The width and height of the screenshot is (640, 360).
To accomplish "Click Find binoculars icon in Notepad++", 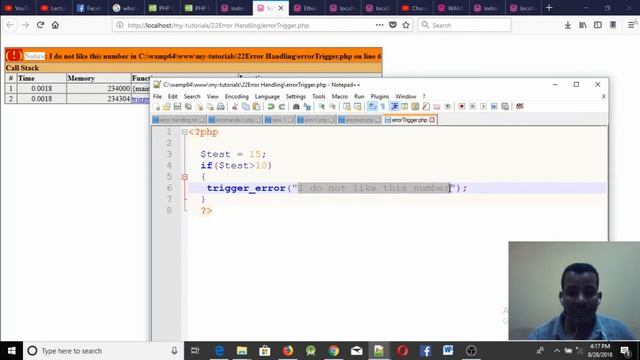I will [296, 107].
